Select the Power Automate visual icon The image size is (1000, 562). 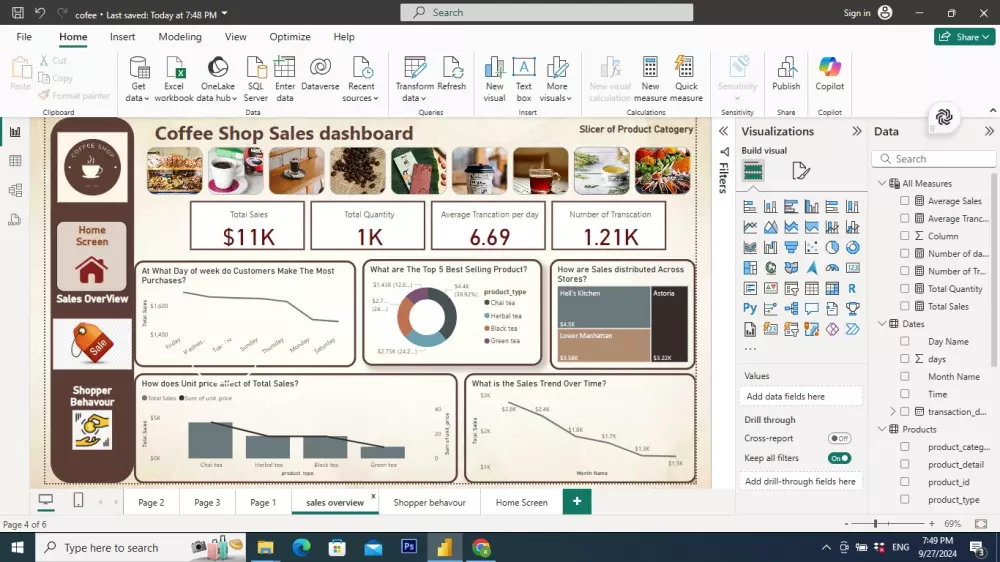pos(853,329)
